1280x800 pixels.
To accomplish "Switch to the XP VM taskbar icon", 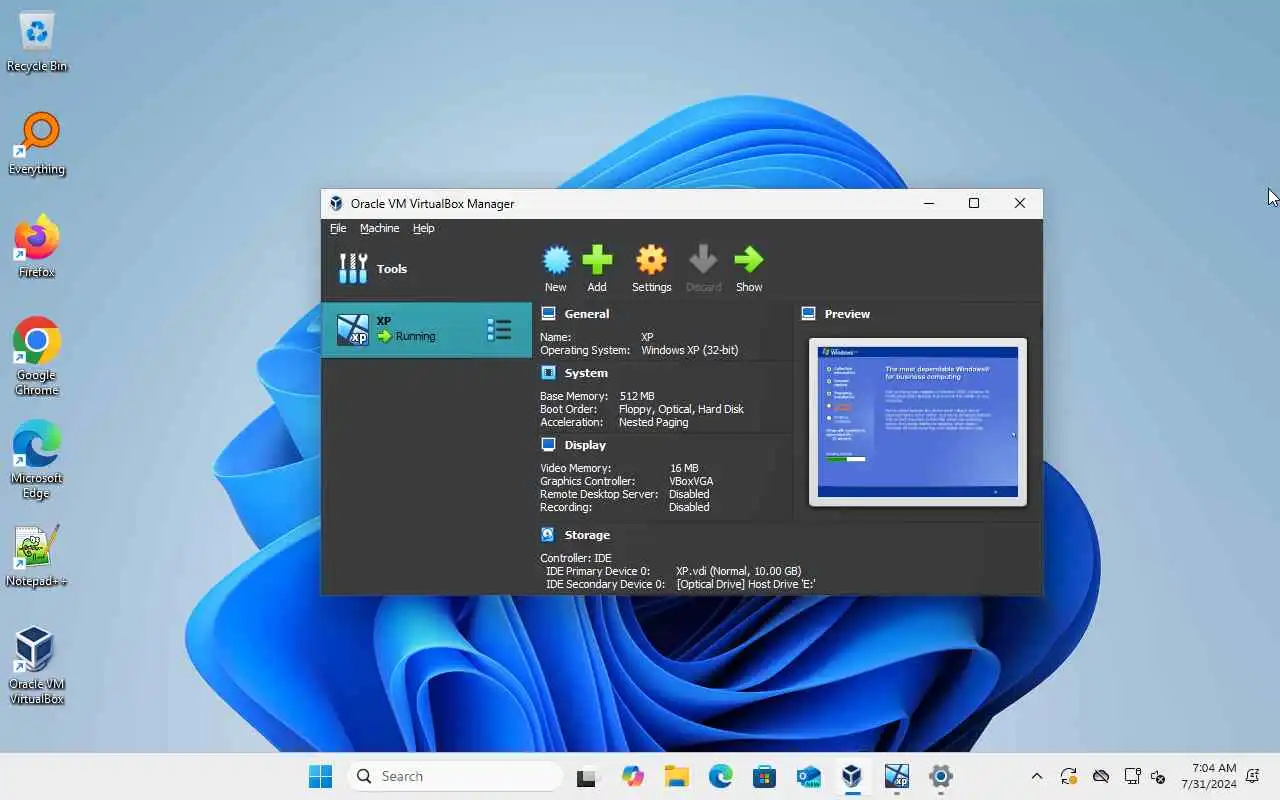I will pos(896,776).
